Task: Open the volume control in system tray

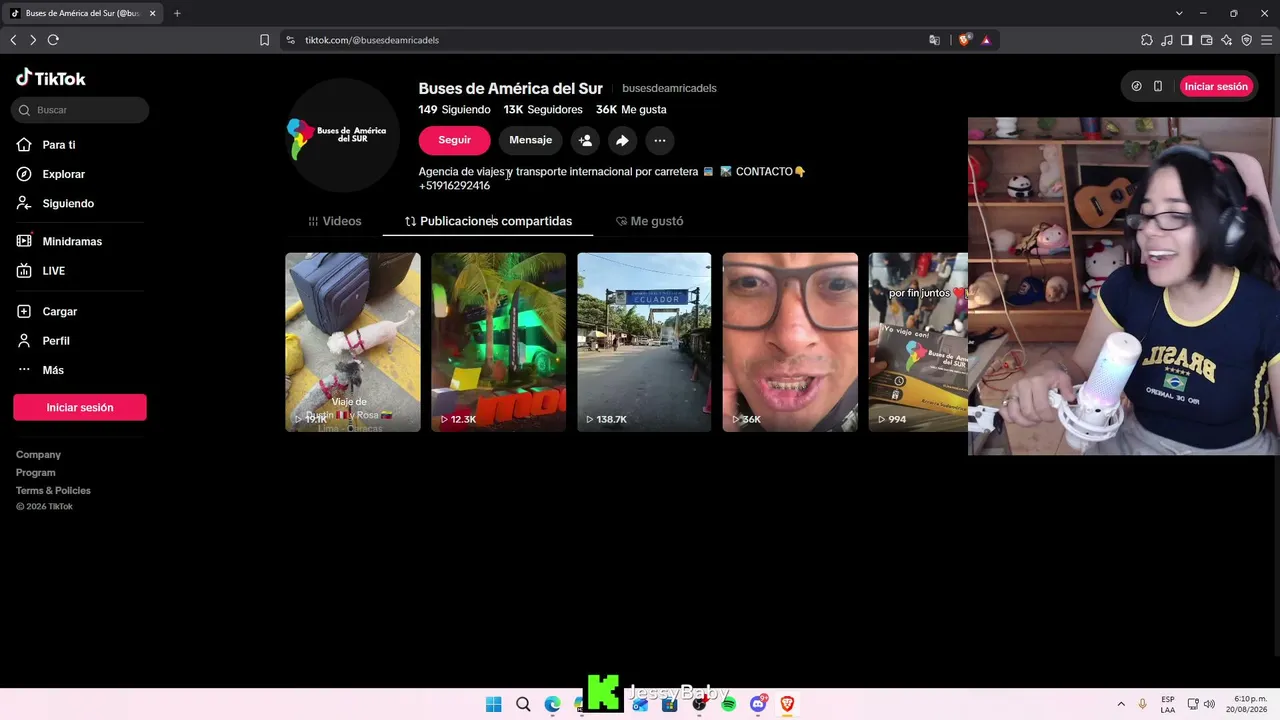Action: [1209, 704]
